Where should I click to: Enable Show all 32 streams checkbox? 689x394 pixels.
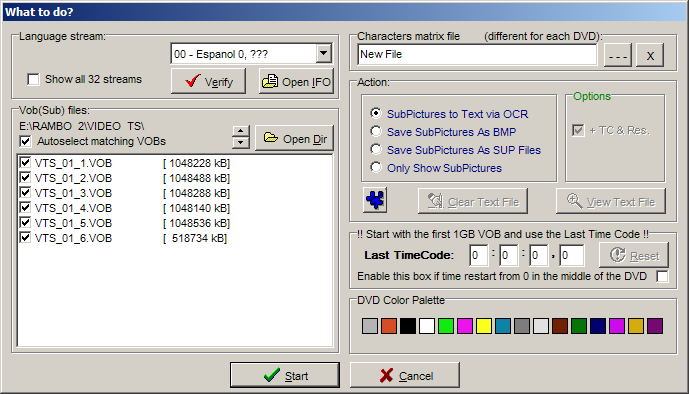(x=33, y=80)
